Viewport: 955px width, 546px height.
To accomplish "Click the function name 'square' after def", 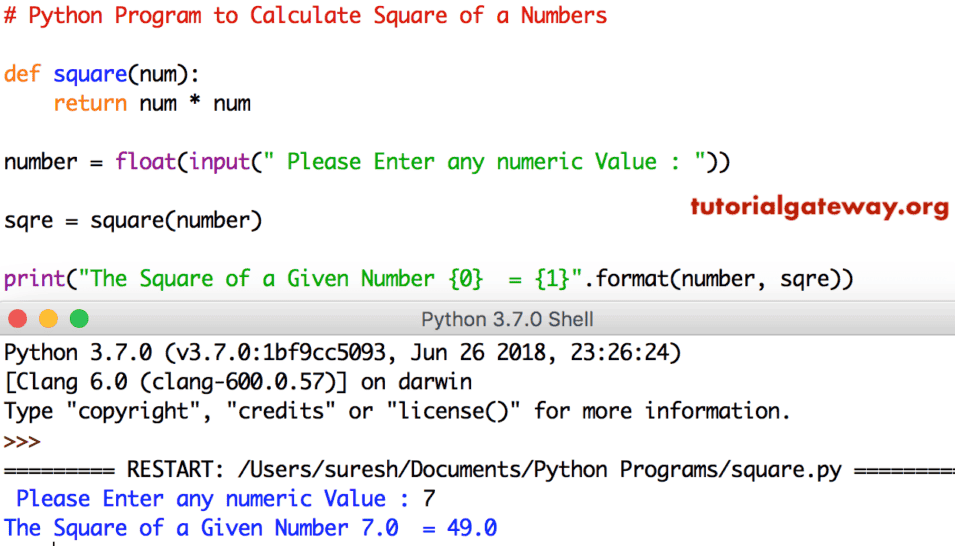I will (x=90, y=75).
